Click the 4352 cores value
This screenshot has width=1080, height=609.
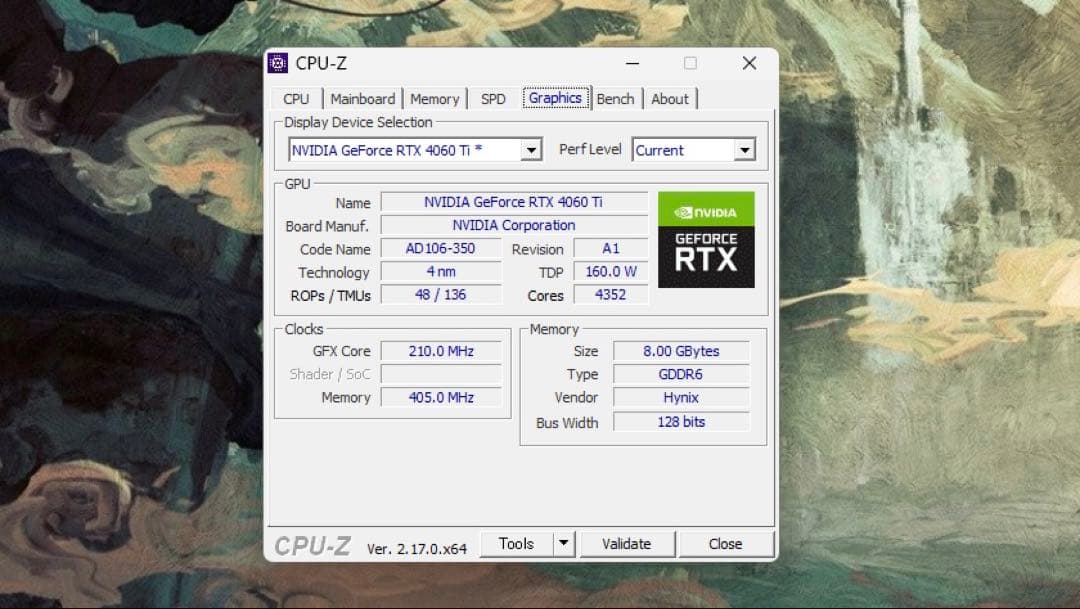[x=611, y=295]
